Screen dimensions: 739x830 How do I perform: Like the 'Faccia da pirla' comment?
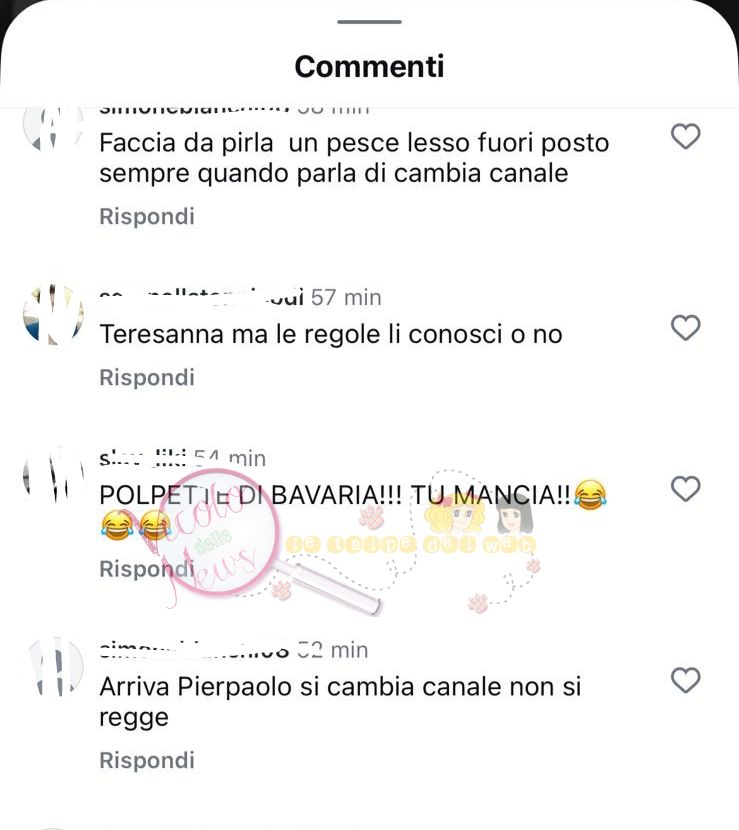point(686,137)
